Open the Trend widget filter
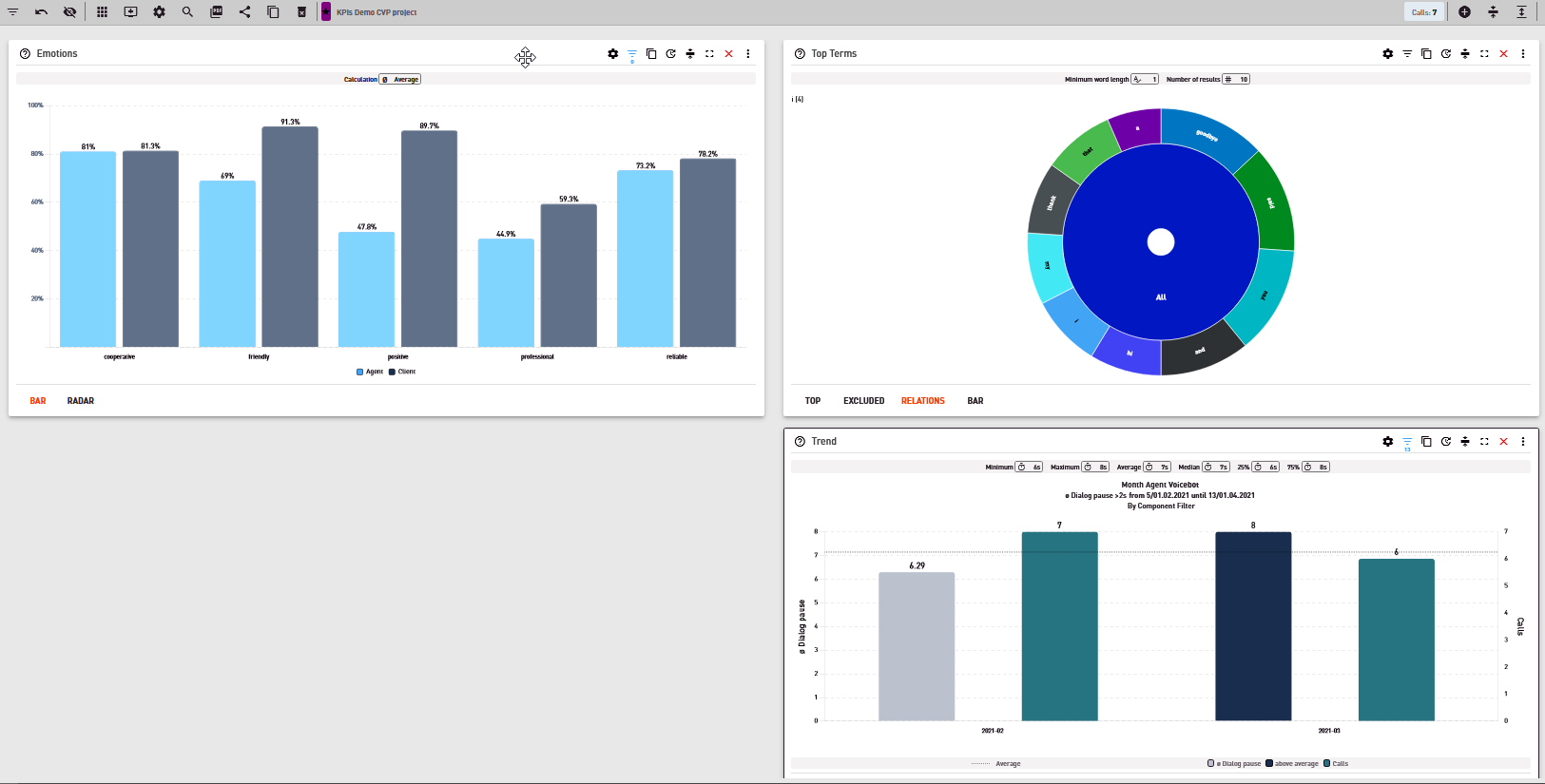The height and width of the screenshot is (784, 1545). [1407, 443]
